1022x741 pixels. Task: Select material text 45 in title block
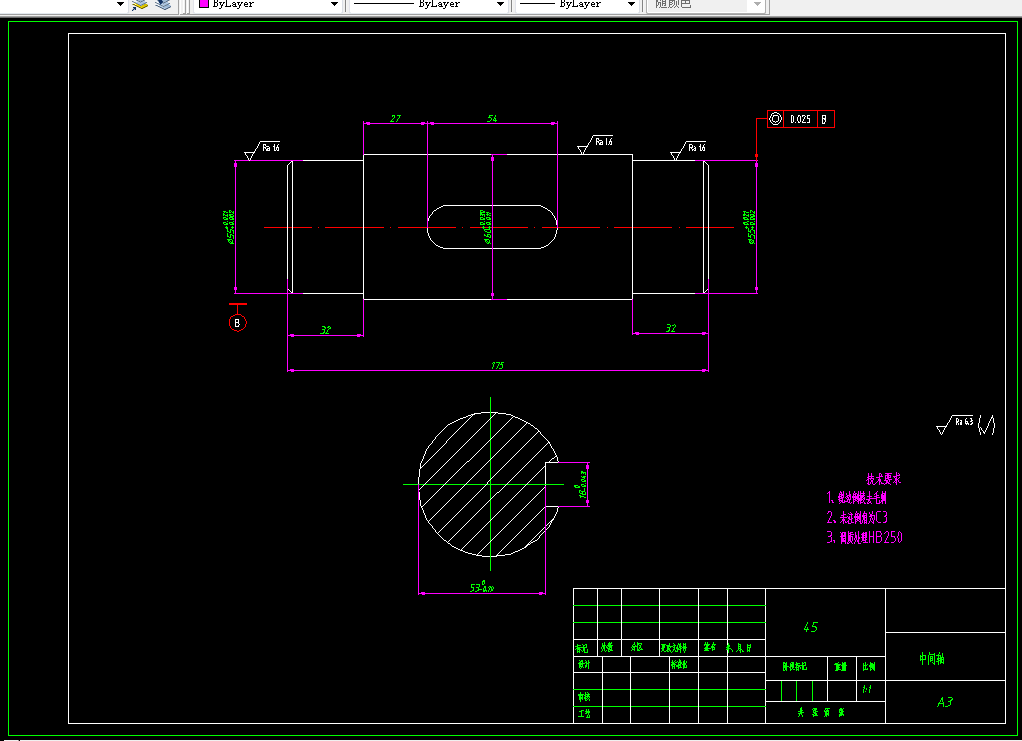[x=810, y=627]
